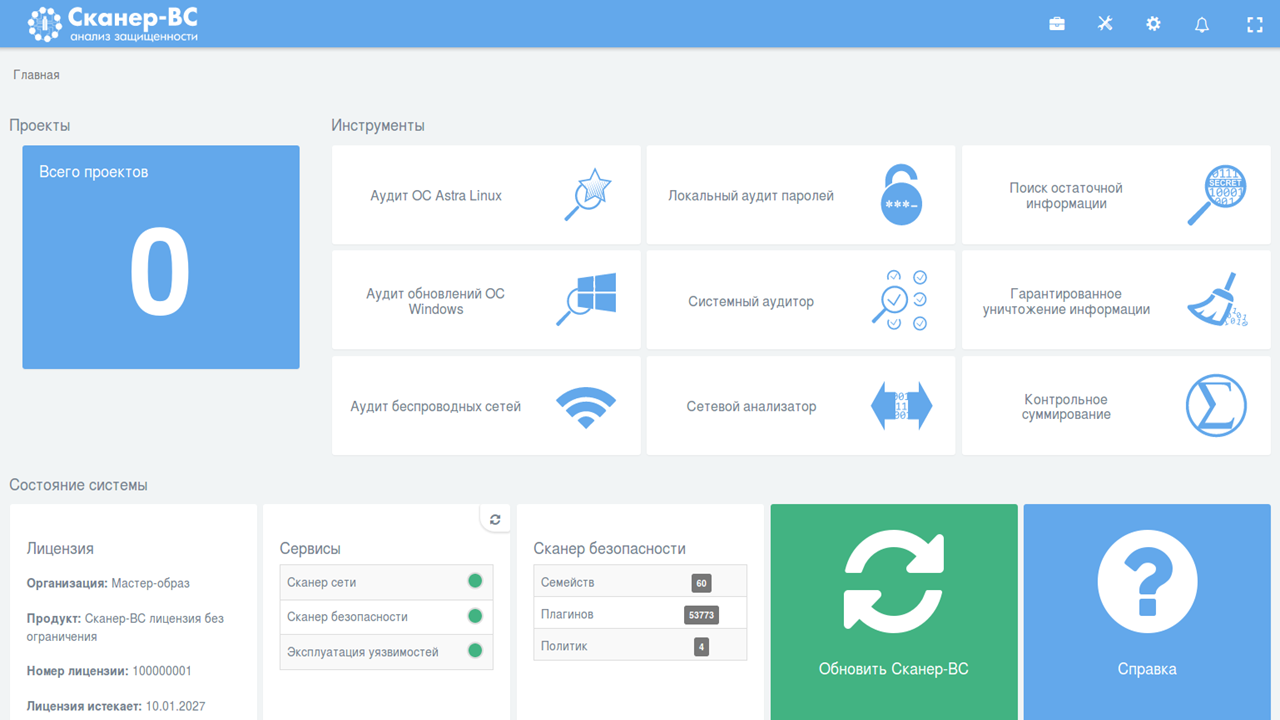This screenshot has width=1280, height=720.
Task: Click the Состояние системы section heading
Action: pos(78,485)
